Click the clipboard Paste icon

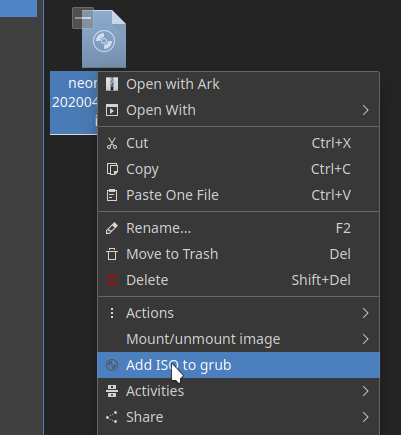coord(112,195)
